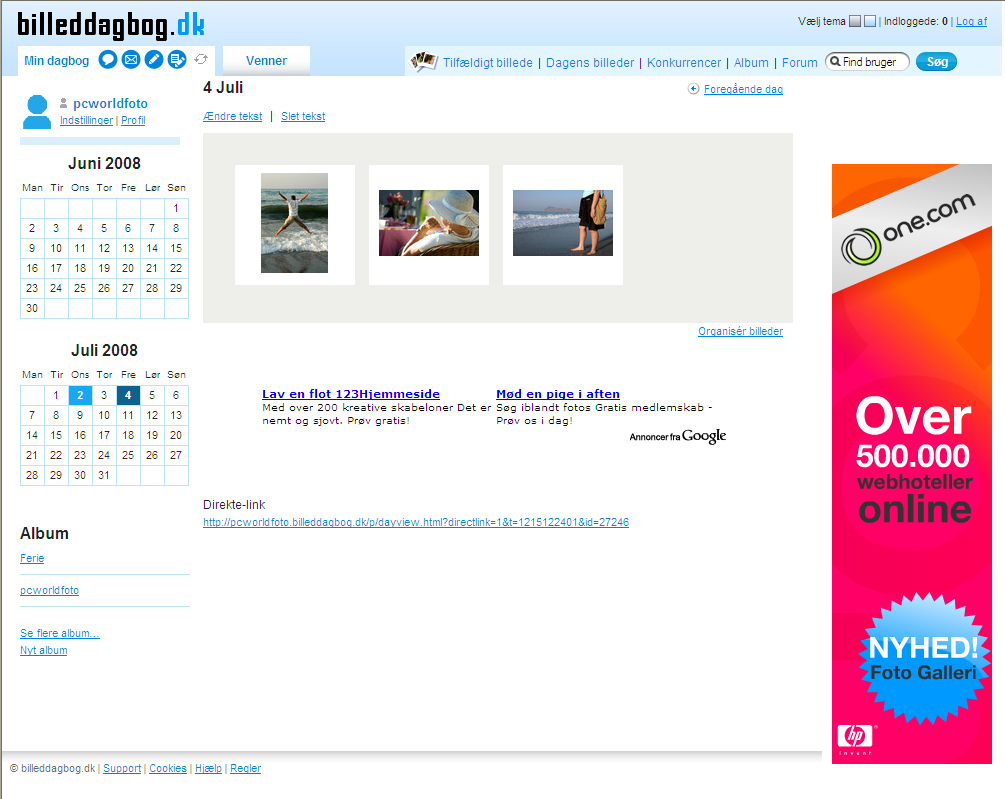This screenshot has height=799, width=1005.
Task: Click the pencil edit icon
Action: [x=154, y=60]
